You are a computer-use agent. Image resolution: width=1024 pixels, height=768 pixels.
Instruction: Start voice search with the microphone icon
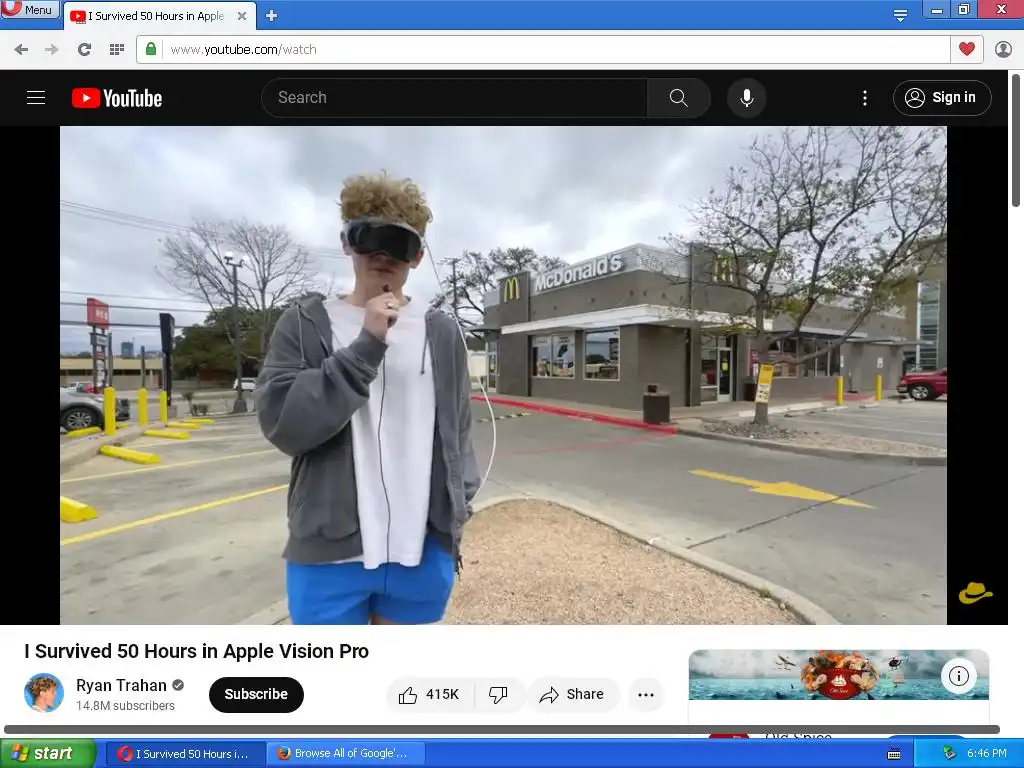(746, 98)
